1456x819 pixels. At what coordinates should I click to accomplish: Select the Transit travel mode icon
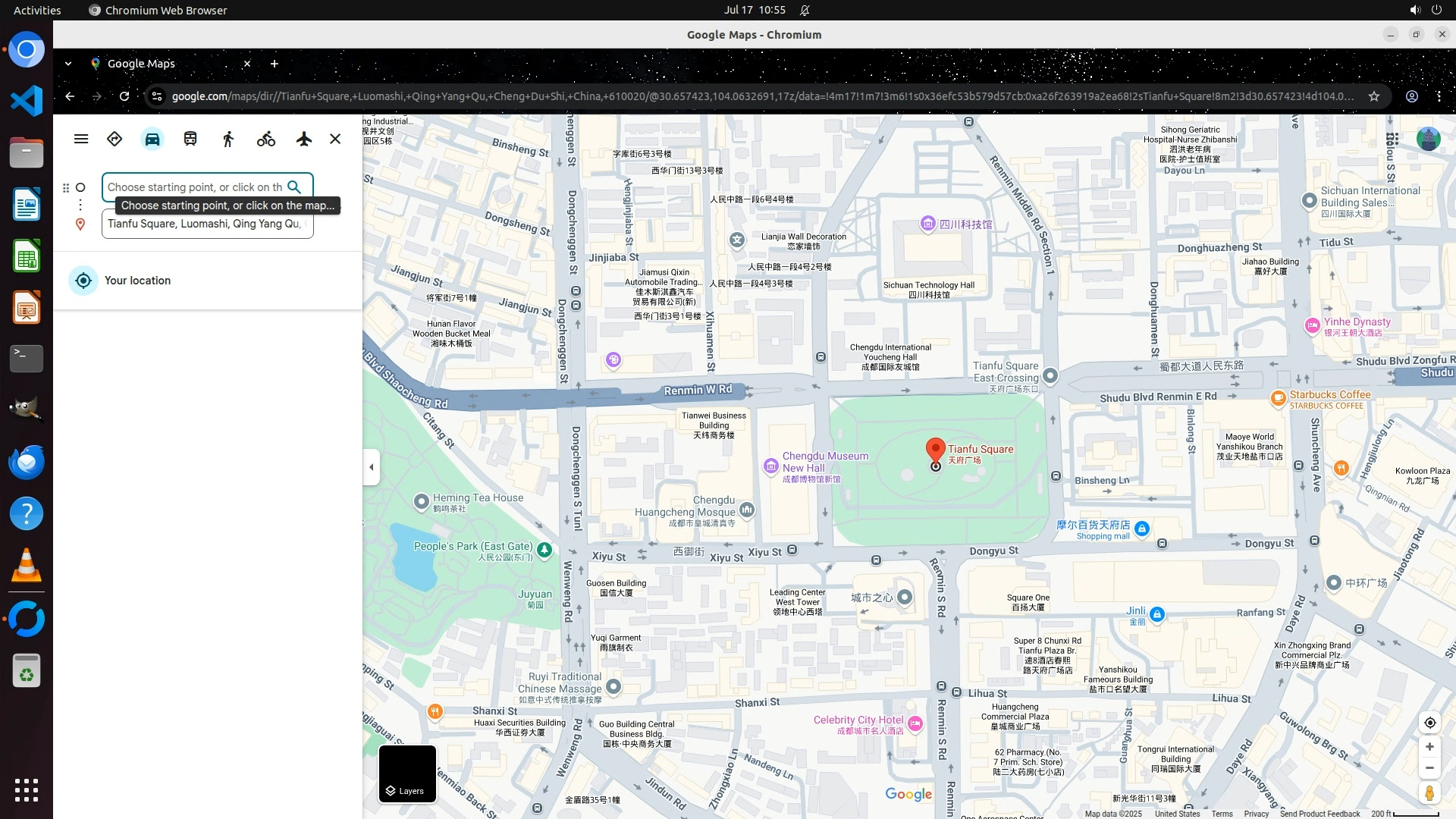point(190,139)
